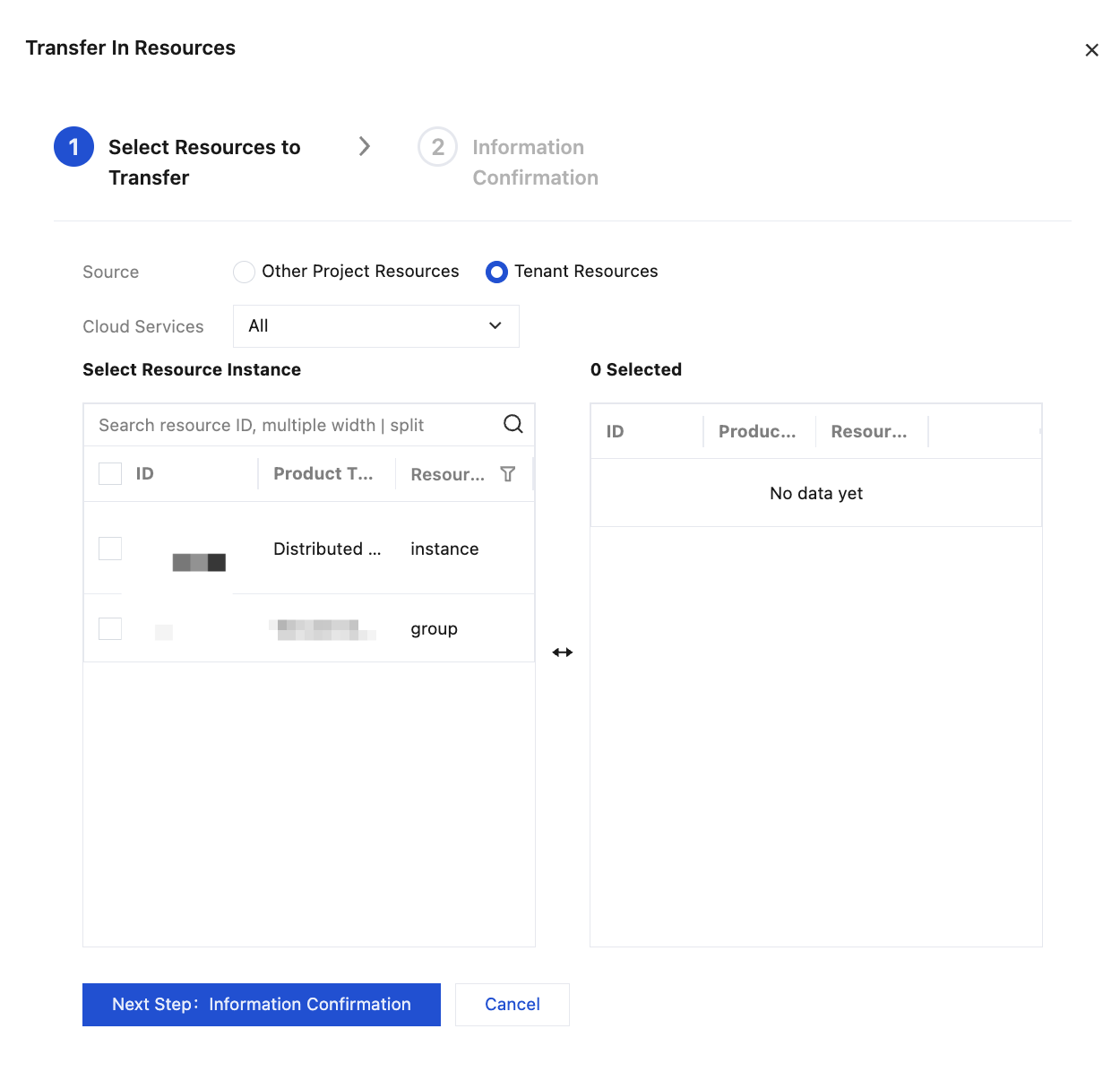
Task: Select Tenant Resources radio button
Action: click(x=496, y=272)
